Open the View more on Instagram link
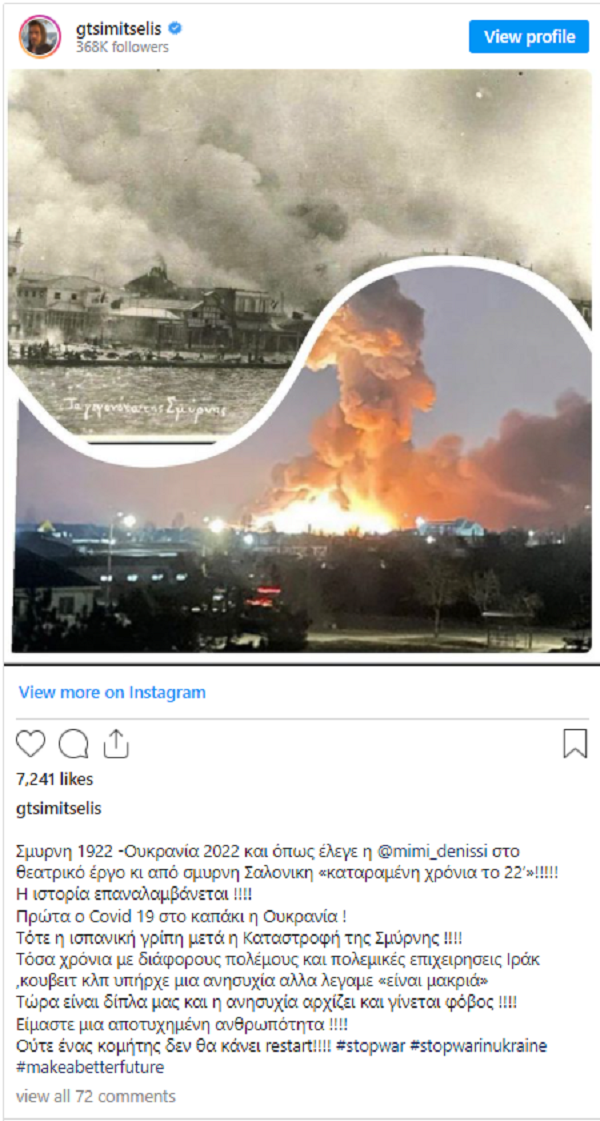This screenshot has width=600, height=1121. pyautogui.click(x=112, y=692)
